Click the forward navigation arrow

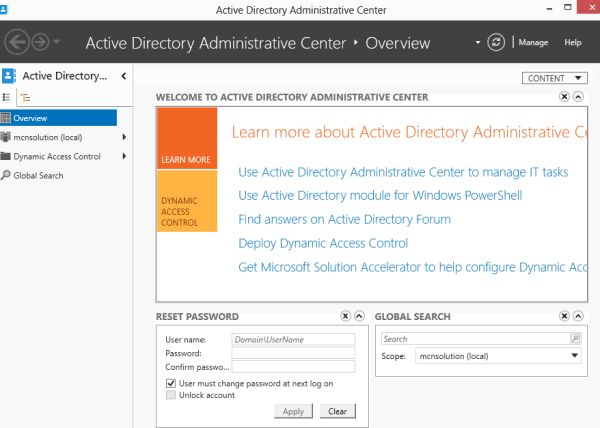(40, 43)
